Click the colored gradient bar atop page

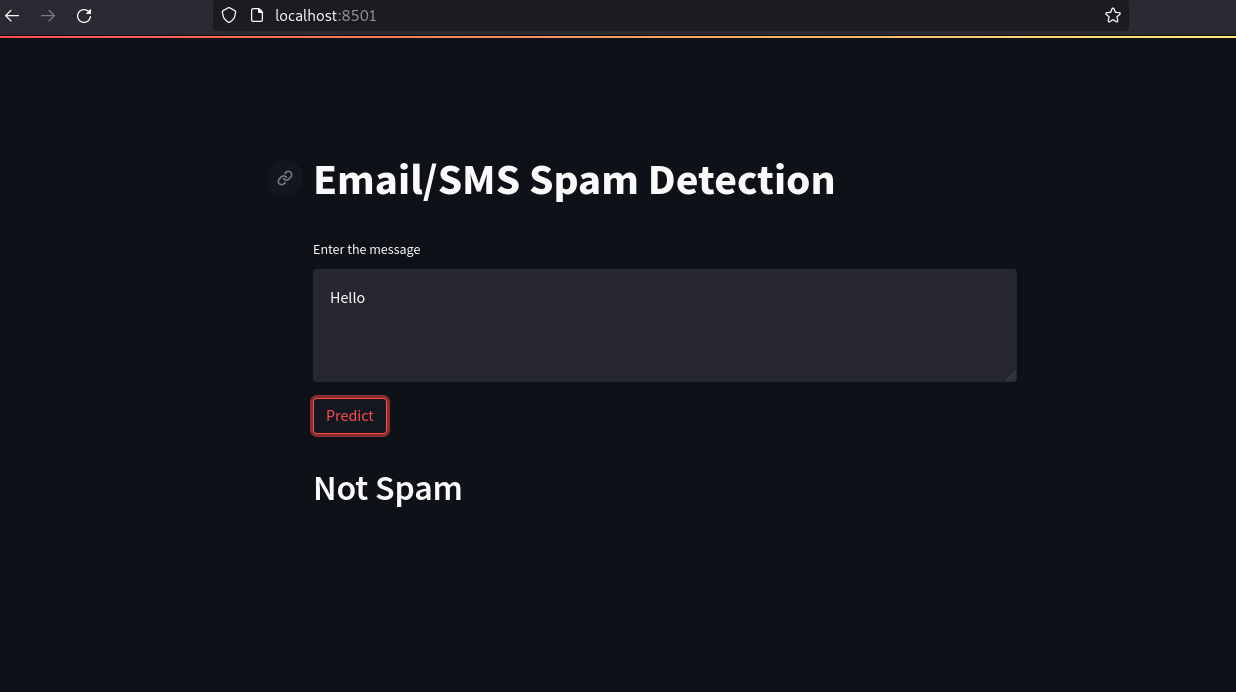click(x=618, y=37)
